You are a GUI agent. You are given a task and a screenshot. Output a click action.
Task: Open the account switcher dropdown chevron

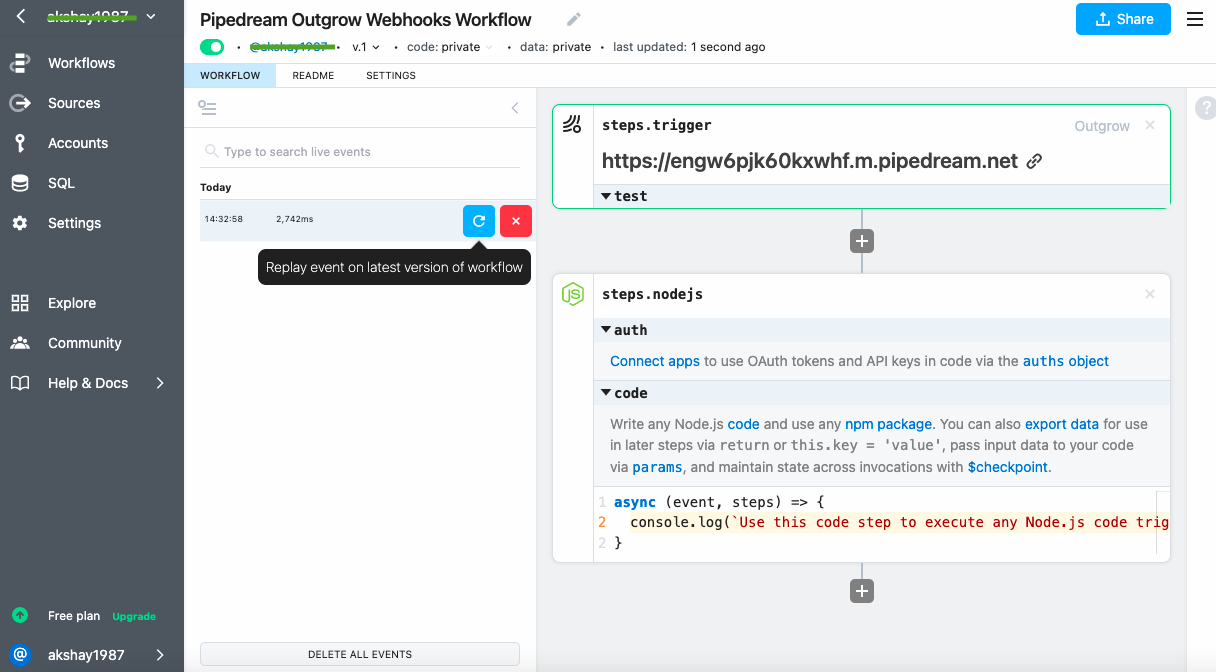click(151, 17)
